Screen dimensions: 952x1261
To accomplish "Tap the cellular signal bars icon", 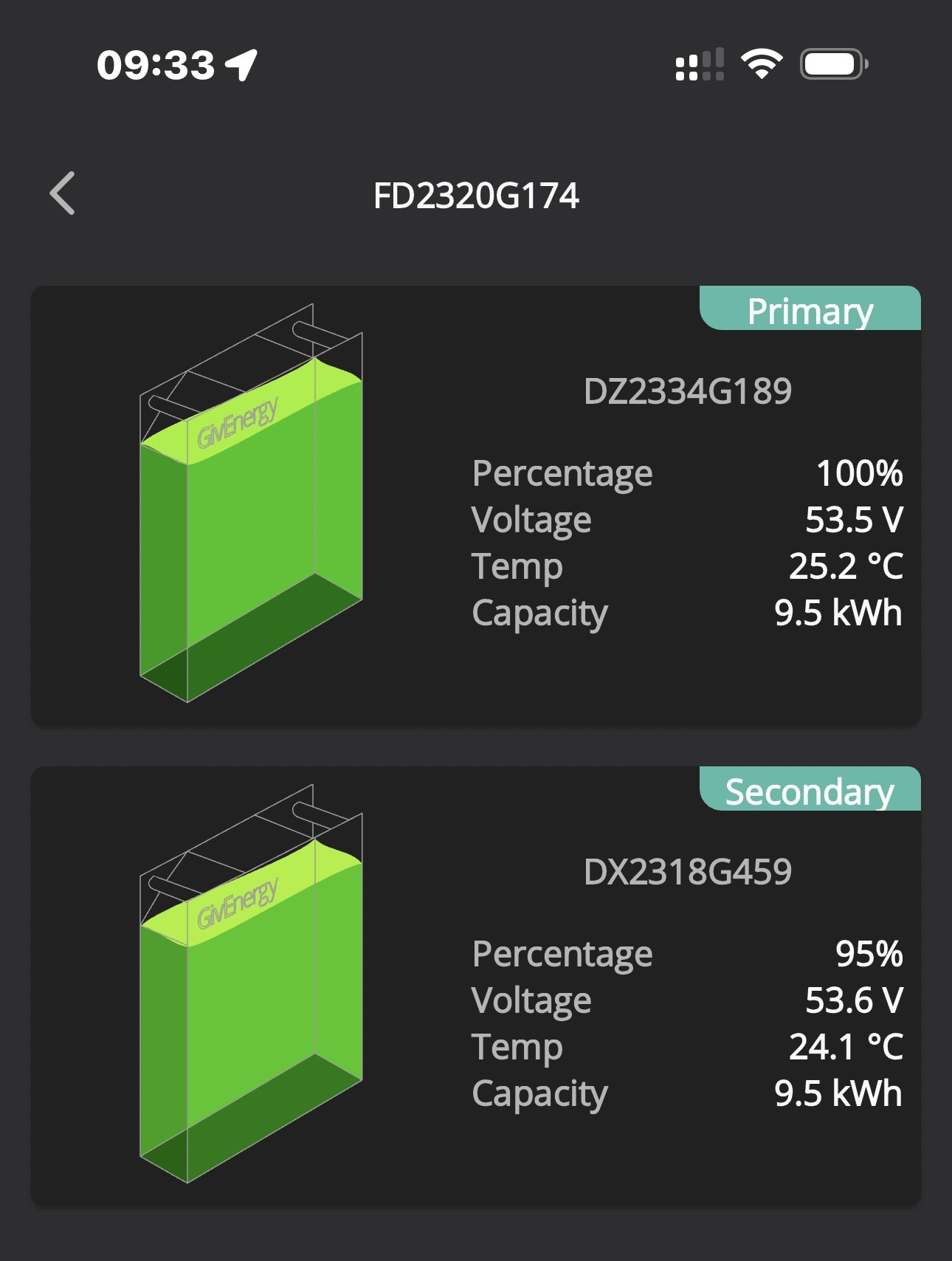I will pos(700,64).
